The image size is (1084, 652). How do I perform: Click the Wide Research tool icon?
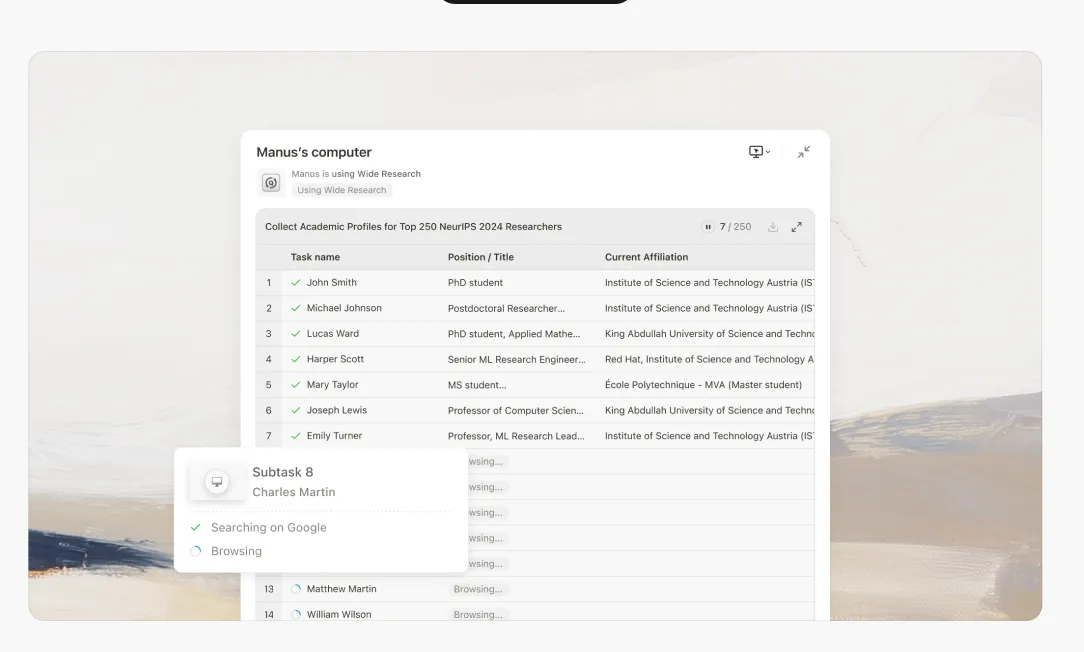click(x=271, y=183)
